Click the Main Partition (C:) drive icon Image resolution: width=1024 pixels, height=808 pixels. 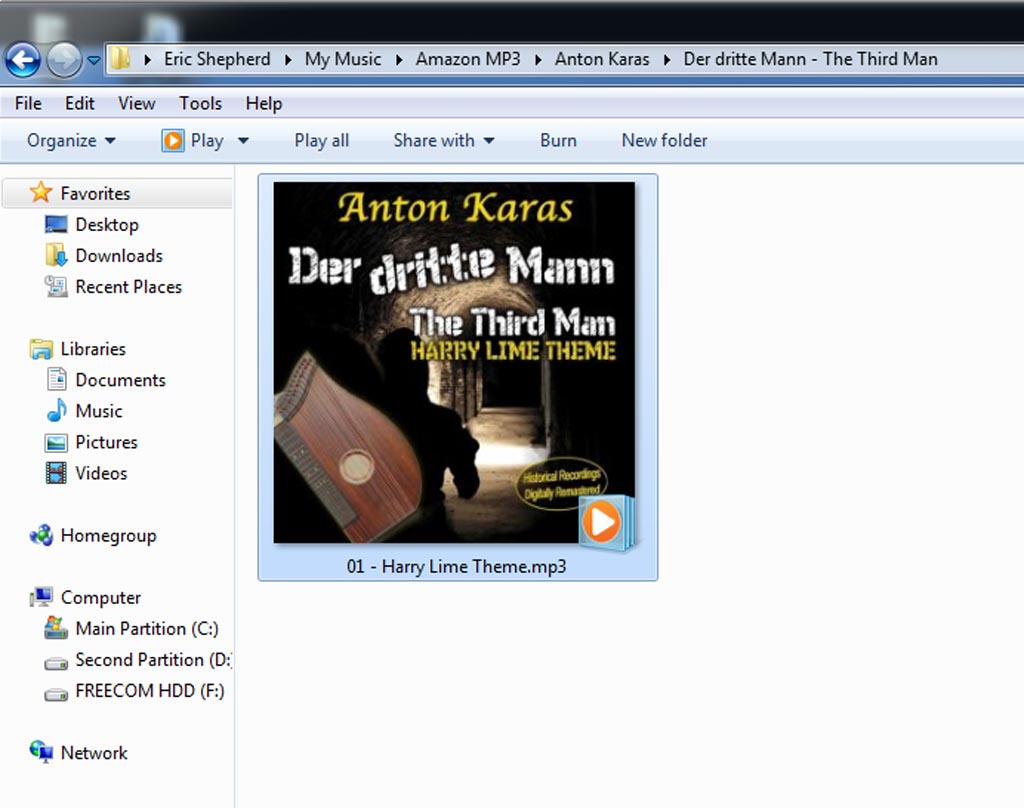pyautogui.click(x=56, y=628)
